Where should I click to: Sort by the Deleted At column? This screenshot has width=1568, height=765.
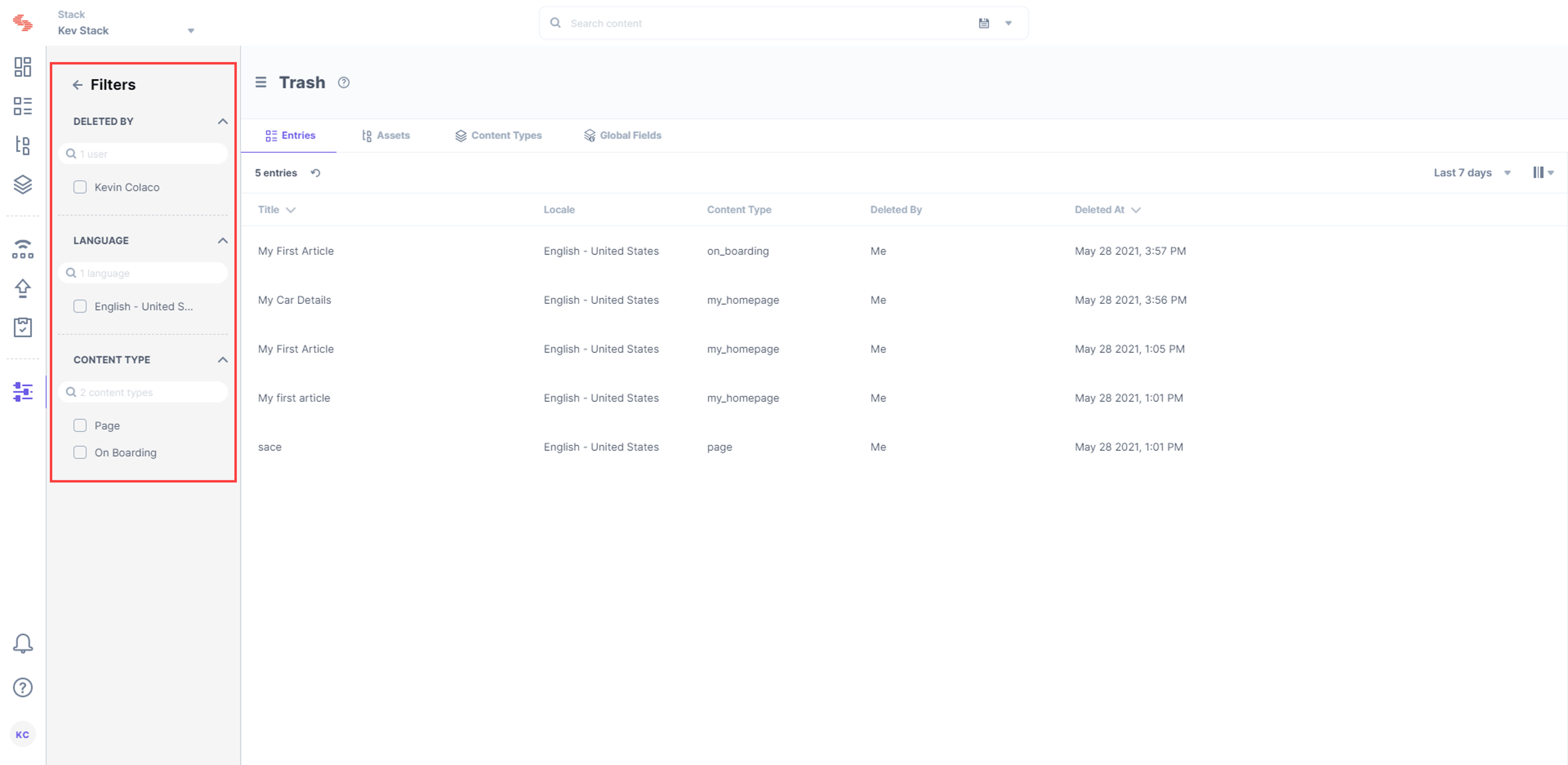point(1107,209)
